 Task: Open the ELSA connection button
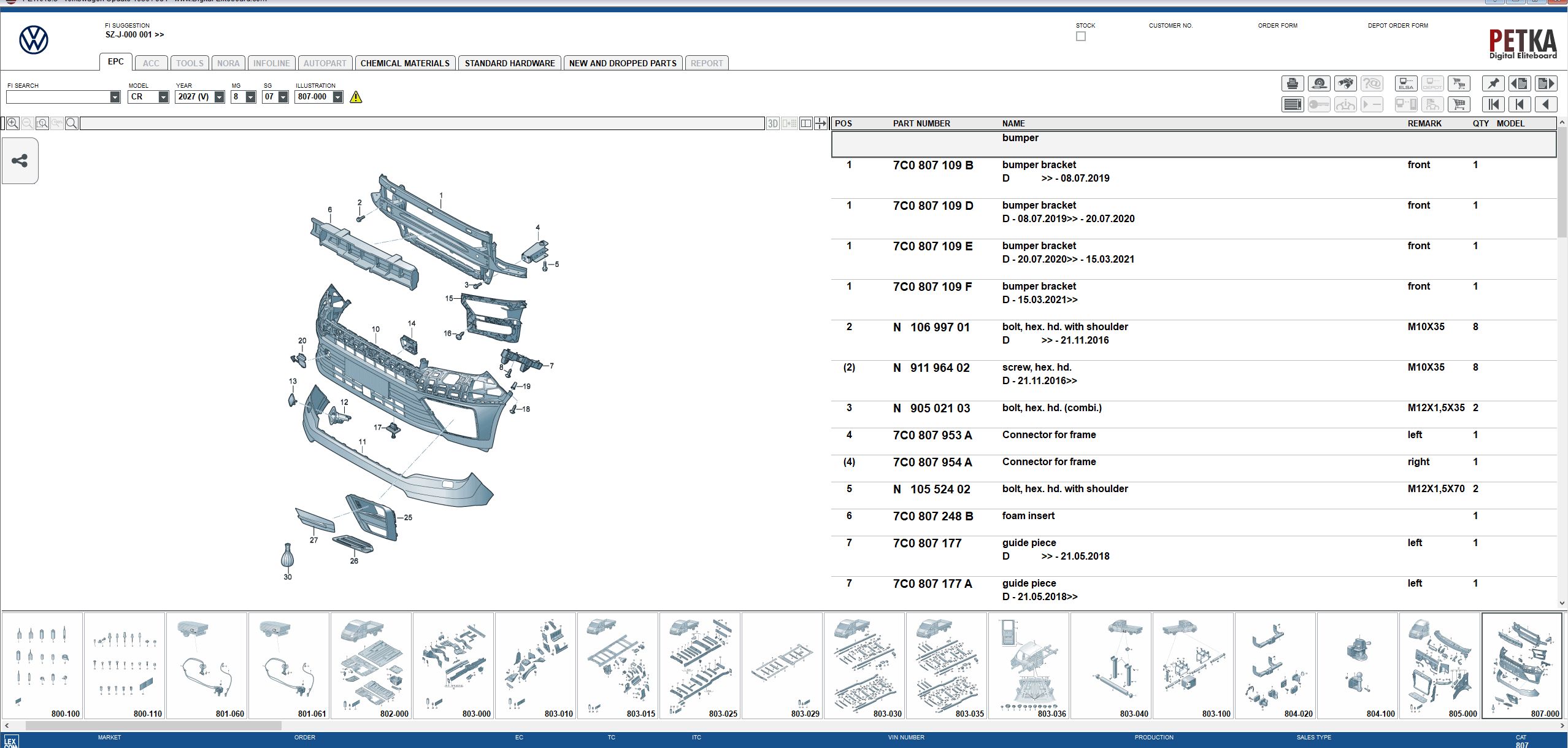[x=1406, y=83]
